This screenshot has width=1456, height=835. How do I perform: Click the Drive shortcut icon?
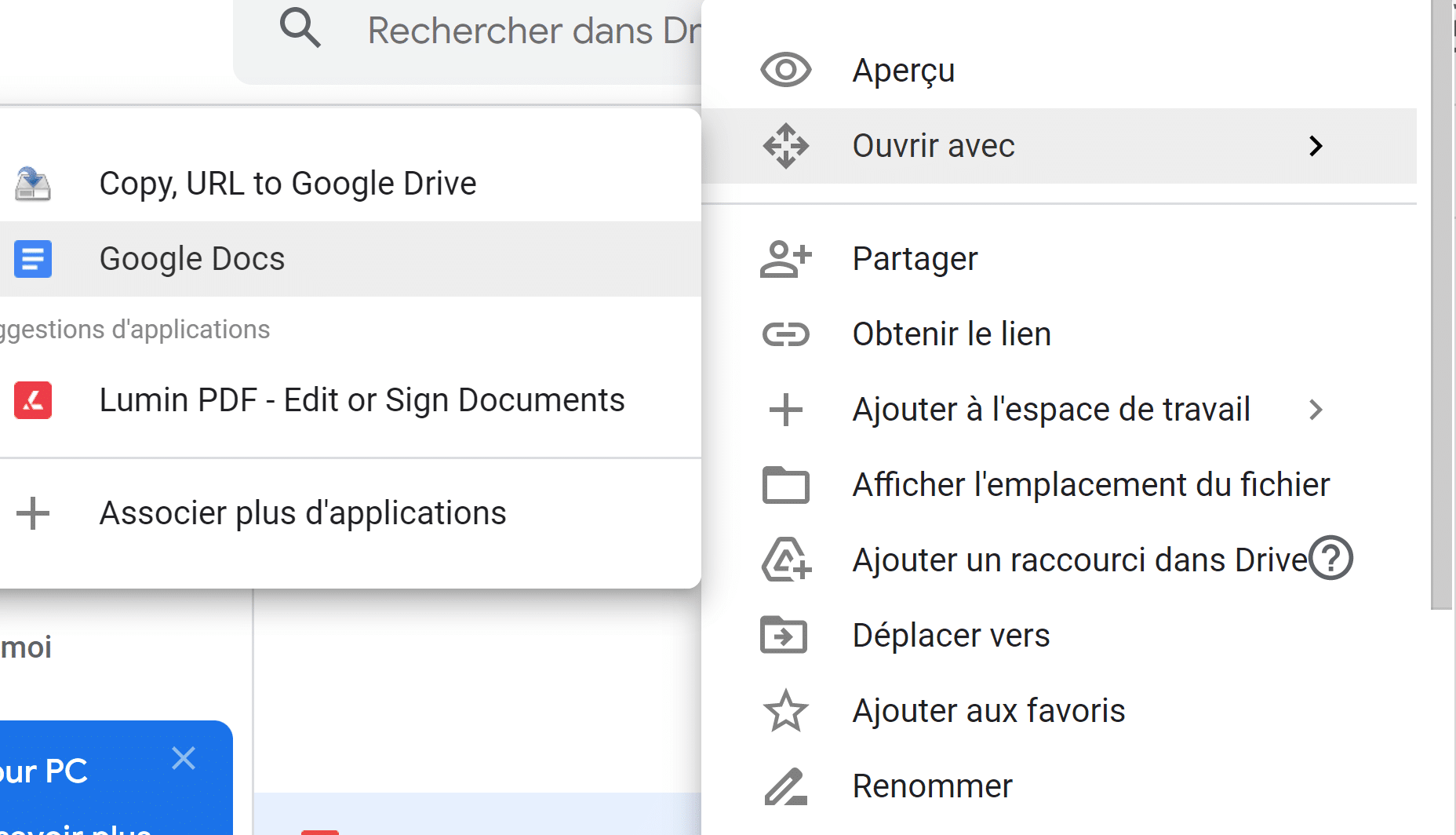pyautogui.click(x=786, y=560)
